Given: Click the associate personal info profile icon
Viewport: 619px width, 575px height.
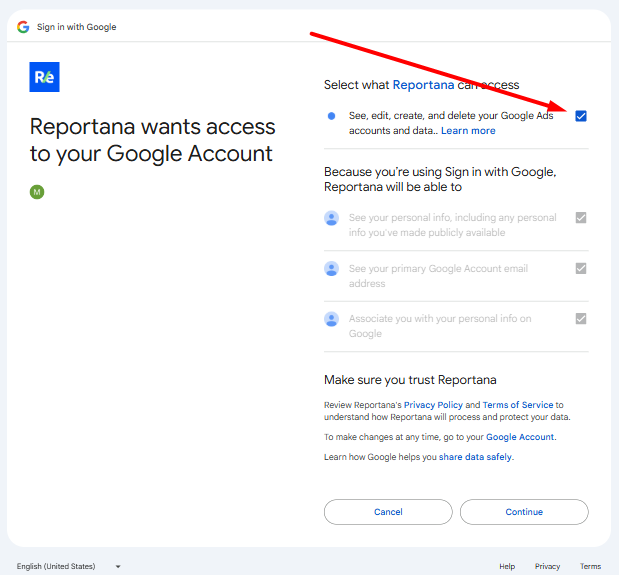Looking at the screenshot, I should click(332, 319).
